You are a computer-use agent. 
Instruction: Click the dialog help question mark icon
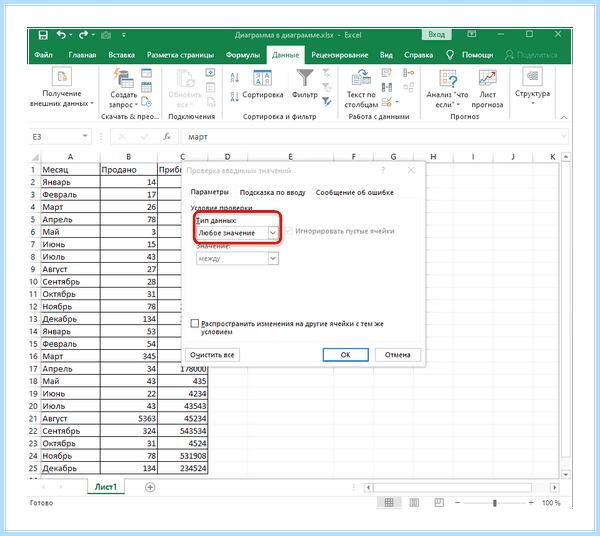coord(383,170)
